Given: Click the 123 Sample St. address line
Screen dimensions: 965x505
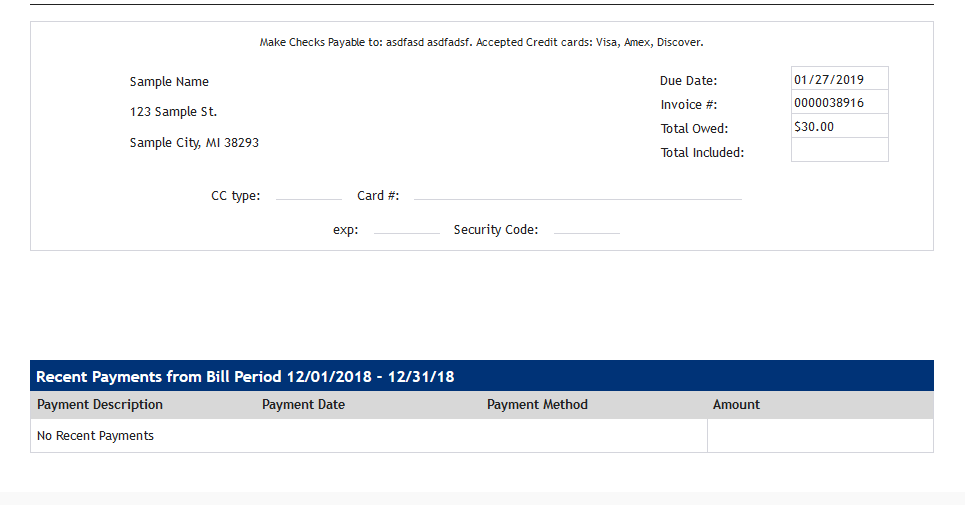Looking at the screenshot, I should [x=173, y=112].
